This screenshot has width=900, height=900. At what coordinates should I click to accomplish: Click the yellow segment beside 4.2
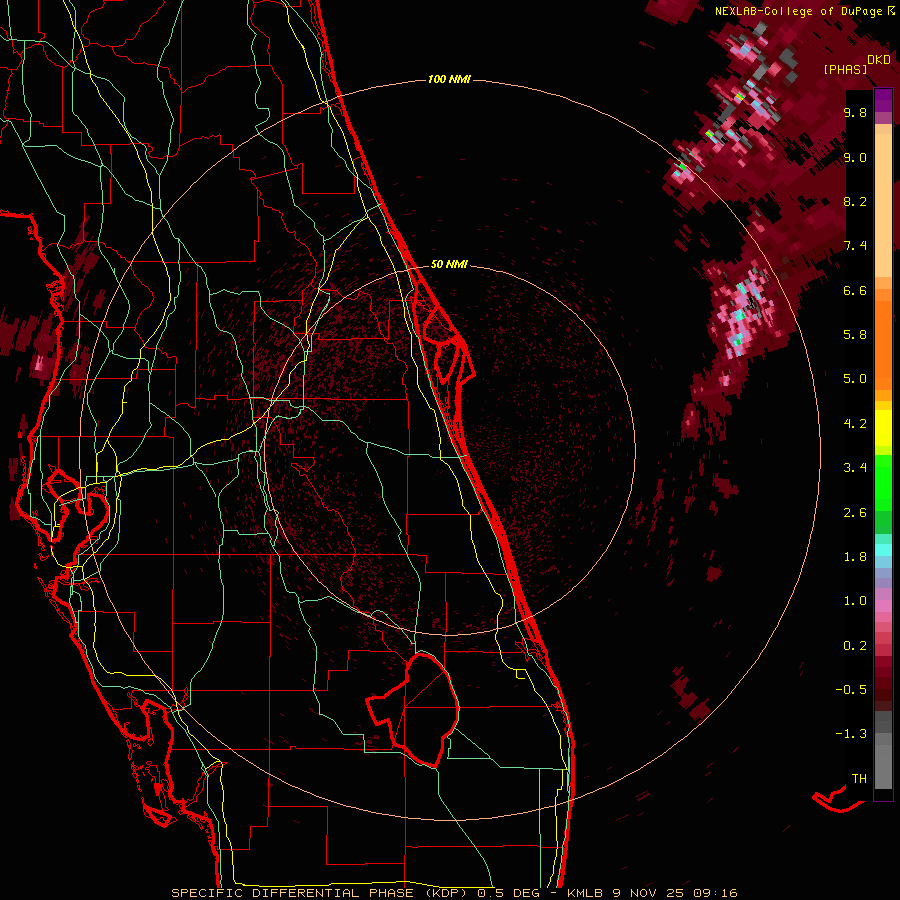point(883,428)
